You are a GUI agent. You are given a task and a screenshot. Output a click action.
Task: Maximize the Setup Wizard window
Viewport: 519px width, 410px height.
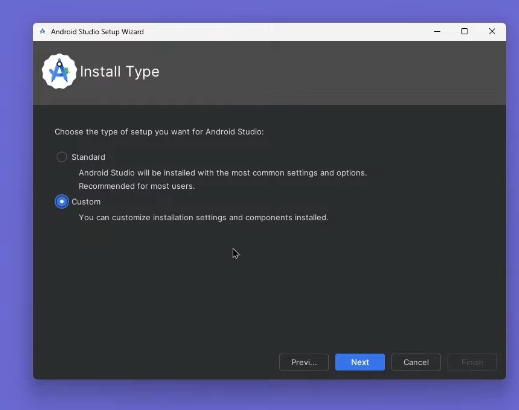[x=464, y=31]
